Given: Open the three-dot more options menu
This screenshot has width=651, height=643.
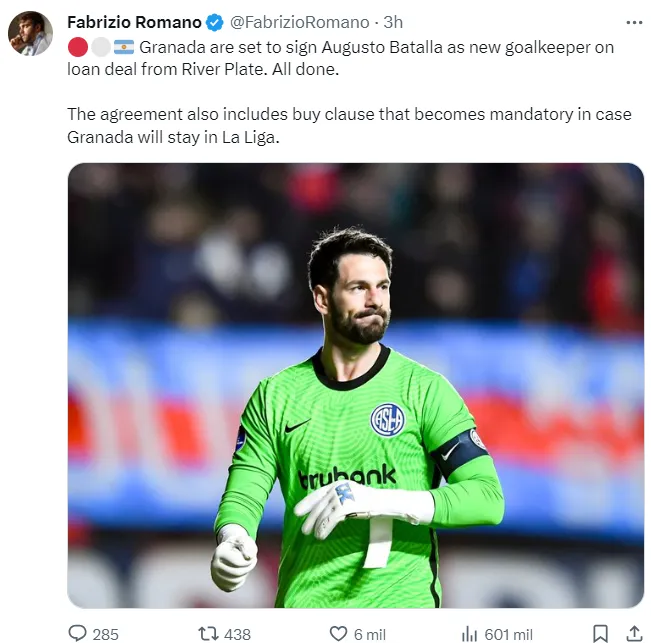Looking at the screenshot, I should (634, 22).
